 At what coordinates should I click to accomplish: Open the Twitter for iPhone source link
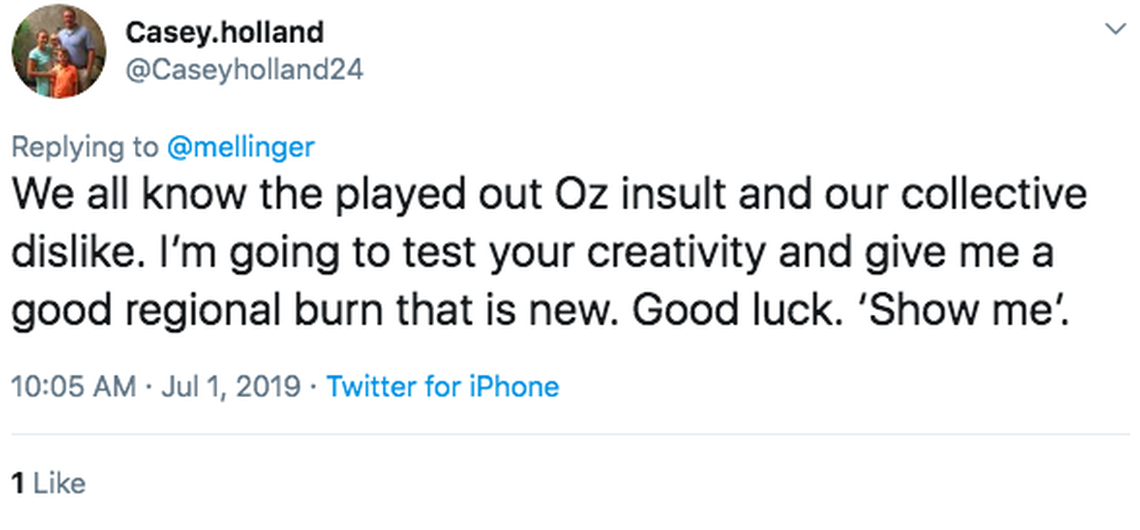tap(443, 386)
